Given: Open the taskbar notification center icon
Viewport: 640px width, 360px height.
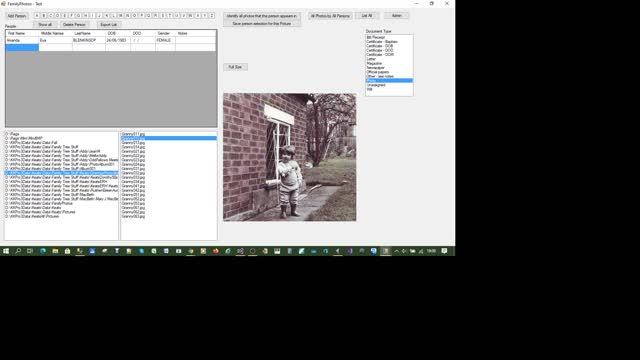Looking at the screenshot, I should point(444,251).
